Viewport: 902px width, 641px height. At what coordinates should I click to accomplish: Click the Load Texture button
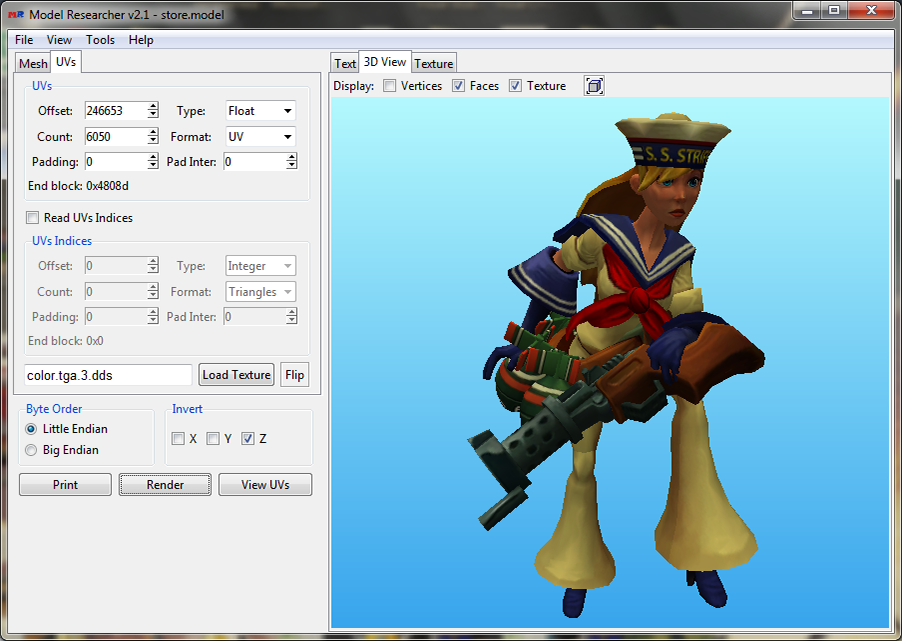[x=236, y=375]
